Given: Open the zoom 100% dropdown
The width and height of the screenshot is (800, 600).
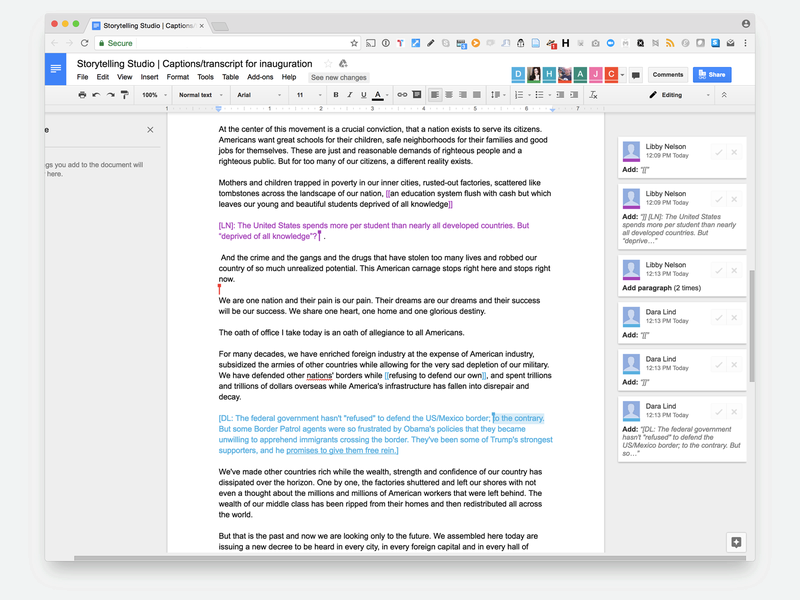Looking at the screenshot, I should click(154, 95).
